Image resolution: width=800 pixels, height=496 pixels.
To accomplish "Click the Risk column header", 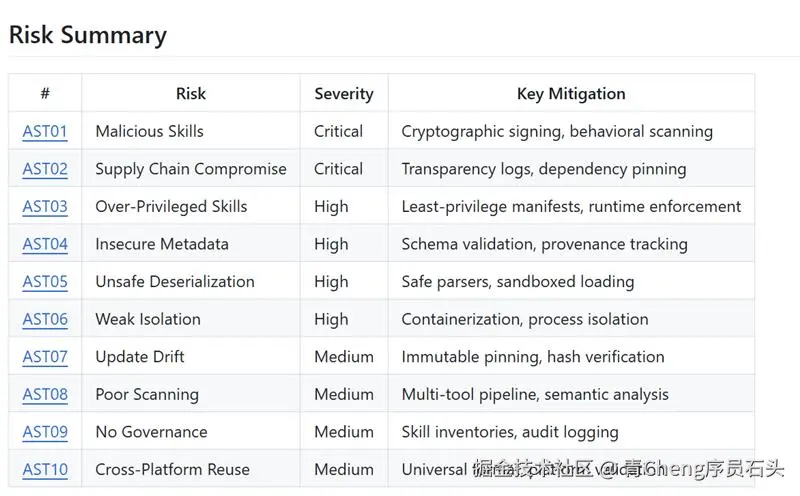I will tap(190, 94).
